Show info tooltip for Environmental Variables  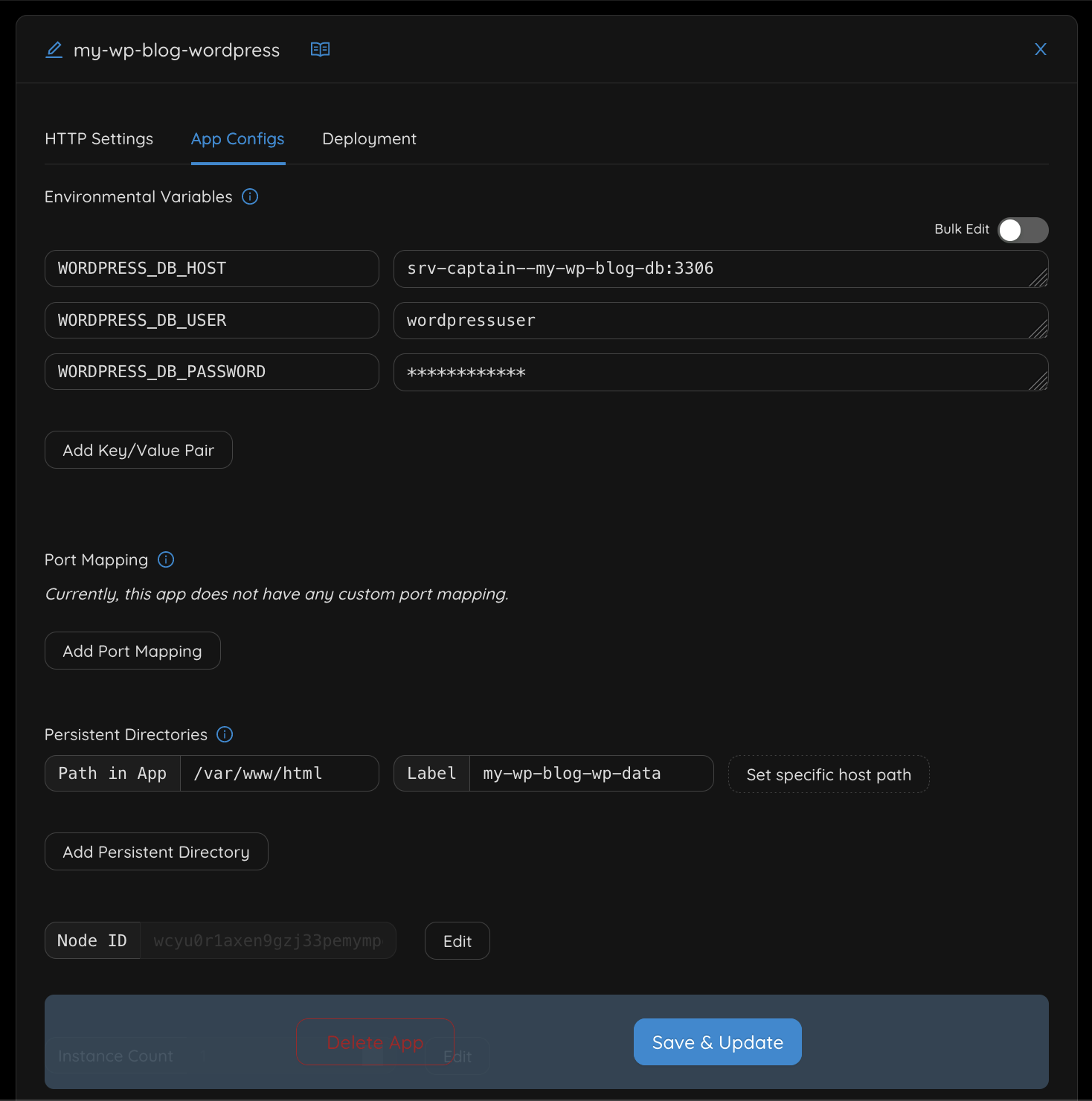(x=250, y=196)
